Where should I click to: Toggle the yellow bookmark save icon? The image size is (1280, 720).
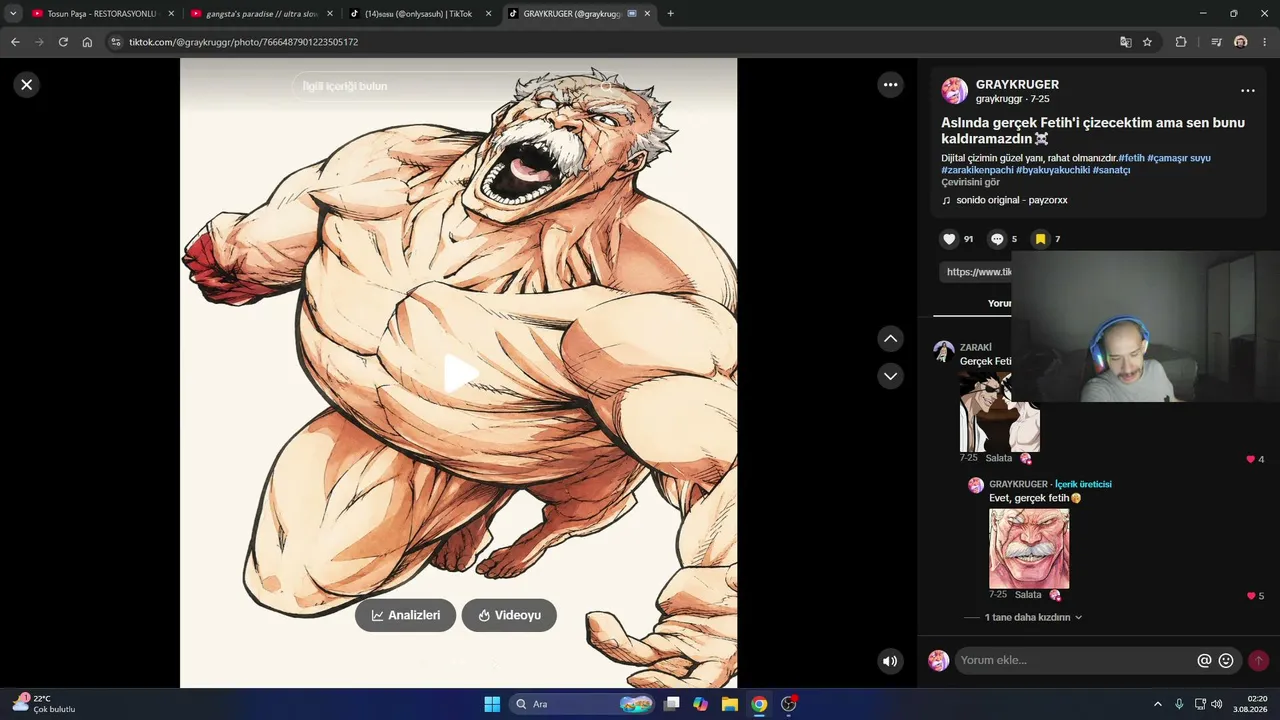click(x=1040, y=239)
